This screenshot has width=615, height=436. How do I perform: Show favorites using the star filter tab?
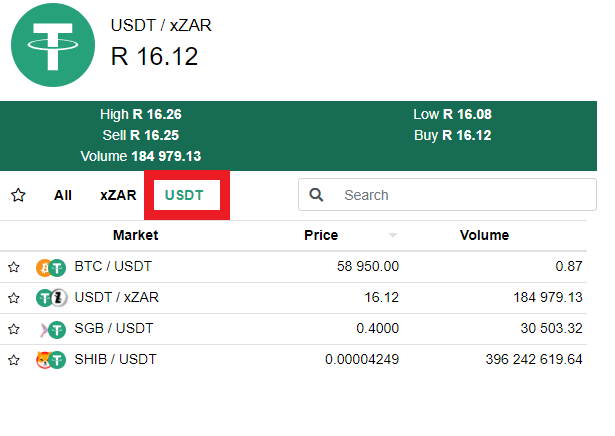pyautogui.click(x=18, y=195)
